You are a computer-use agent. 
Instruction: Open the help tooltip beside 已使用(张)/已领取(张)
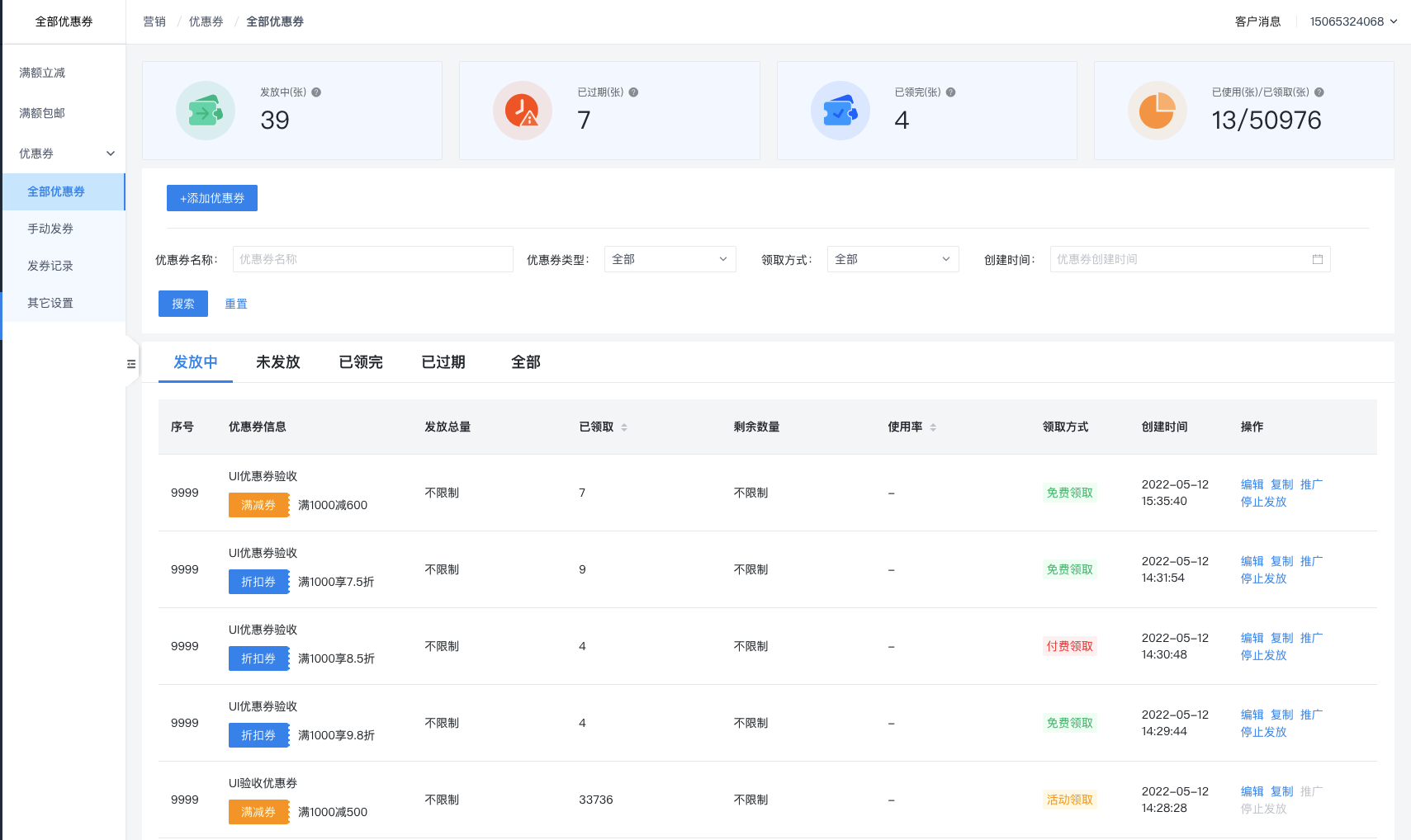[1319, 92]
